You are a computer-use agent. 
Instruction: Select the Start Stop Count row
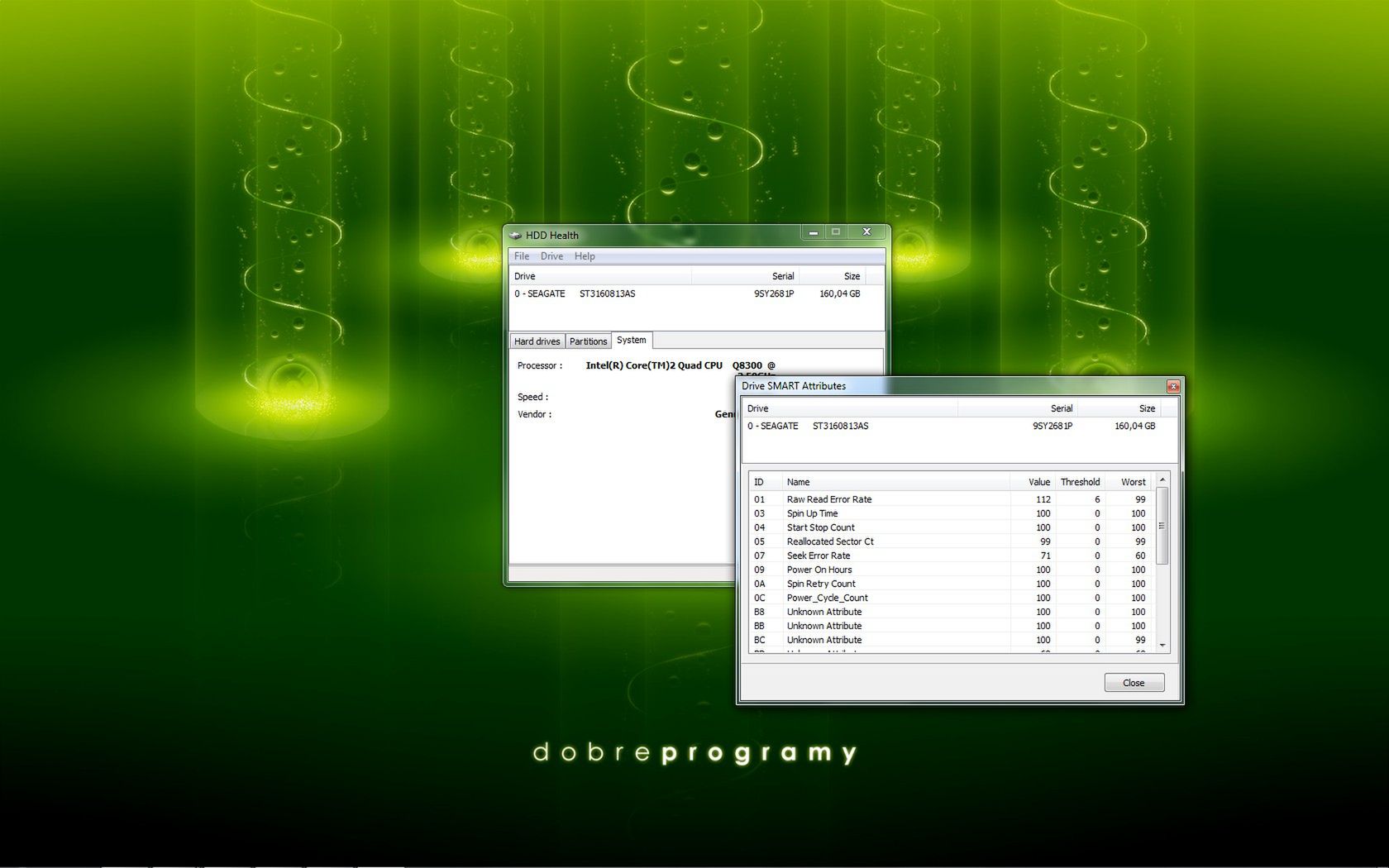tap(952, 527)
